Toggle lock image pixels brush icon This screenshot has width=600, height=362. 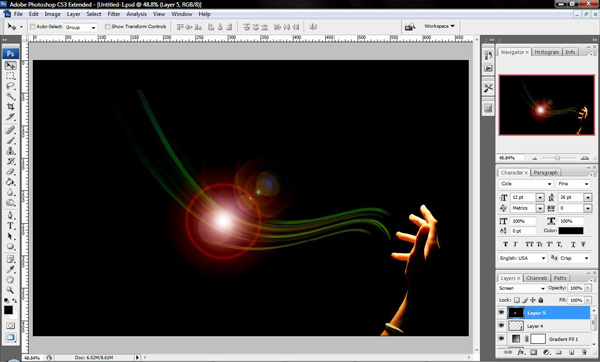525,300
